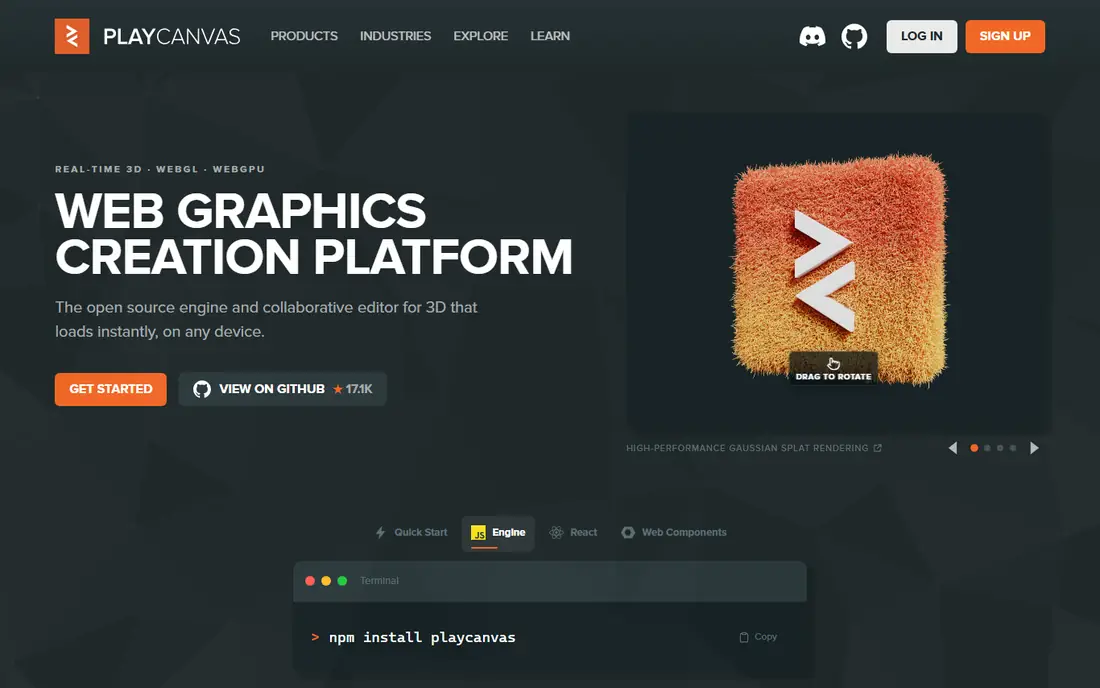
Task: Open the Learn menu
Action: pos(550,36)
